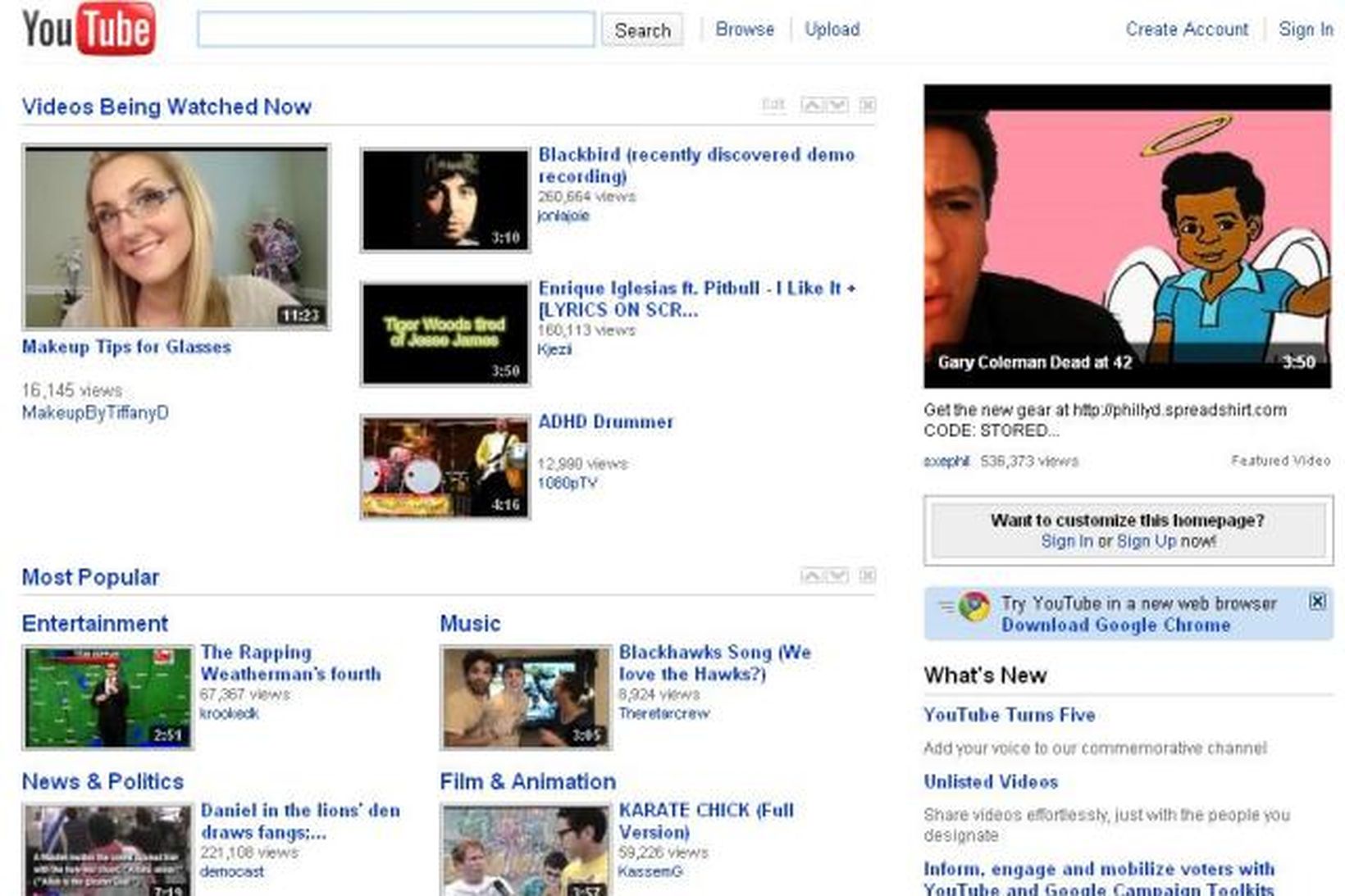Visit jonlajoie channel link
This screenshot has width=1345, height=896.
(563, 216)
